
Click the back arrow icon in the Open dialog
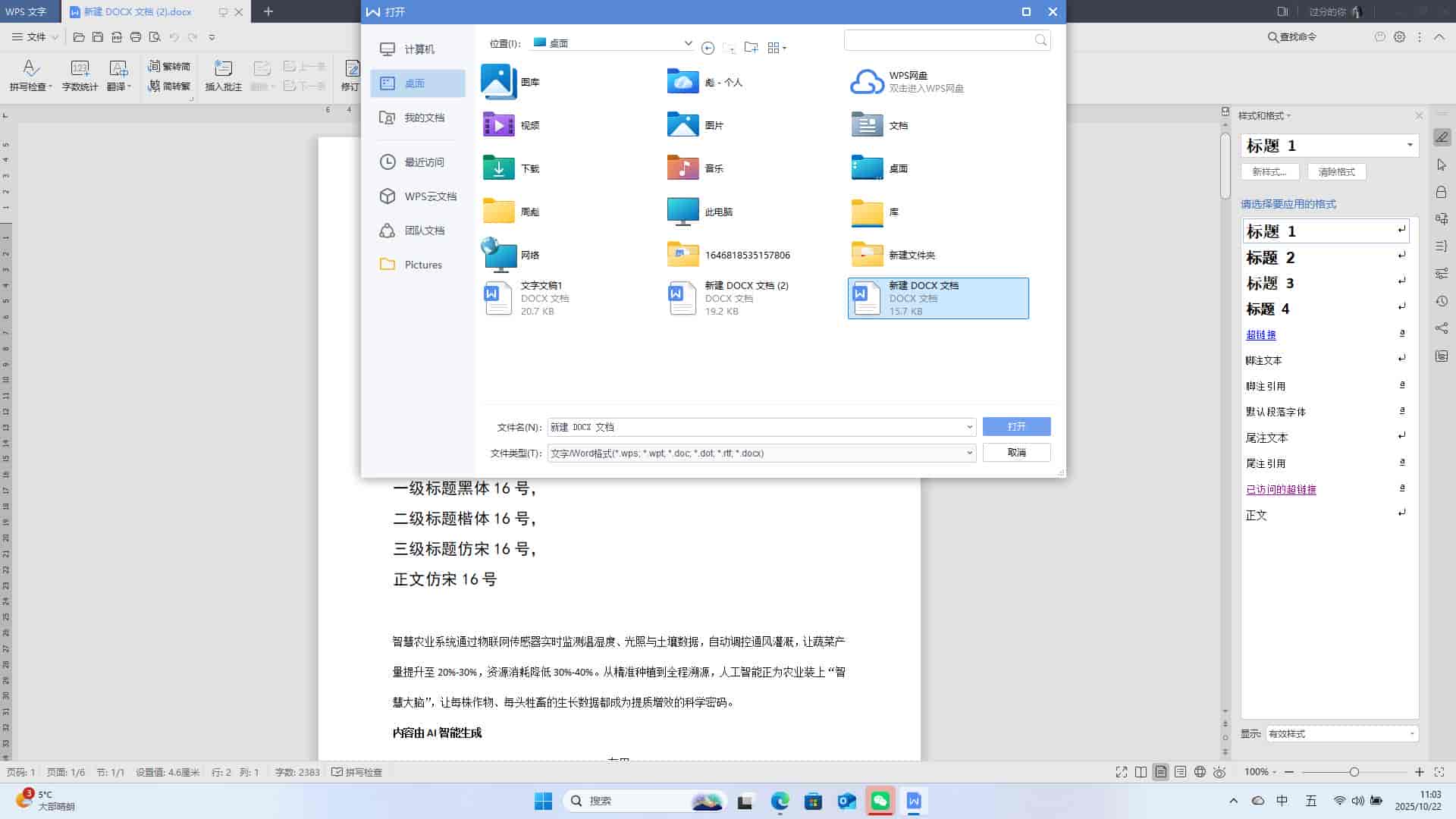tap(708, 48)
